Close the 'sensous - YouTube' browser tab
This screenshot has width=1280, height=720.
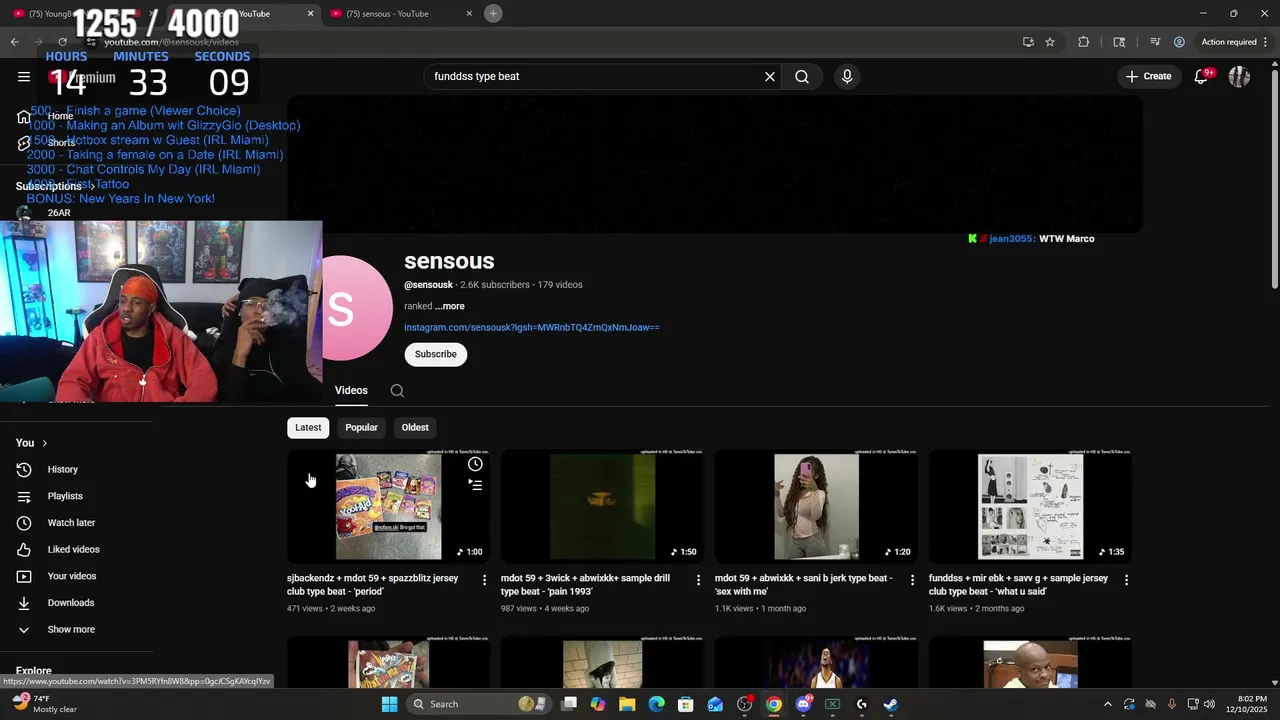[469, 13]
